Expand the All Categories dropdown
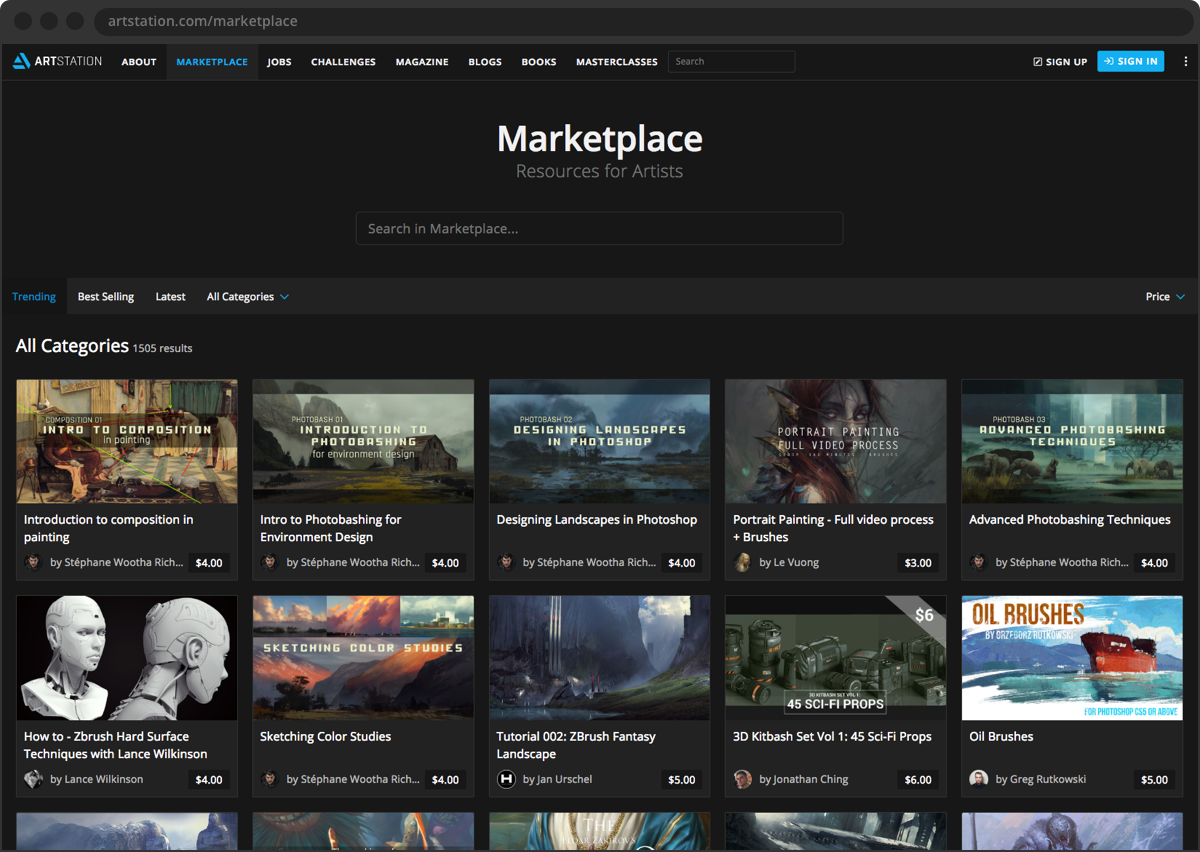 [247, 297]
